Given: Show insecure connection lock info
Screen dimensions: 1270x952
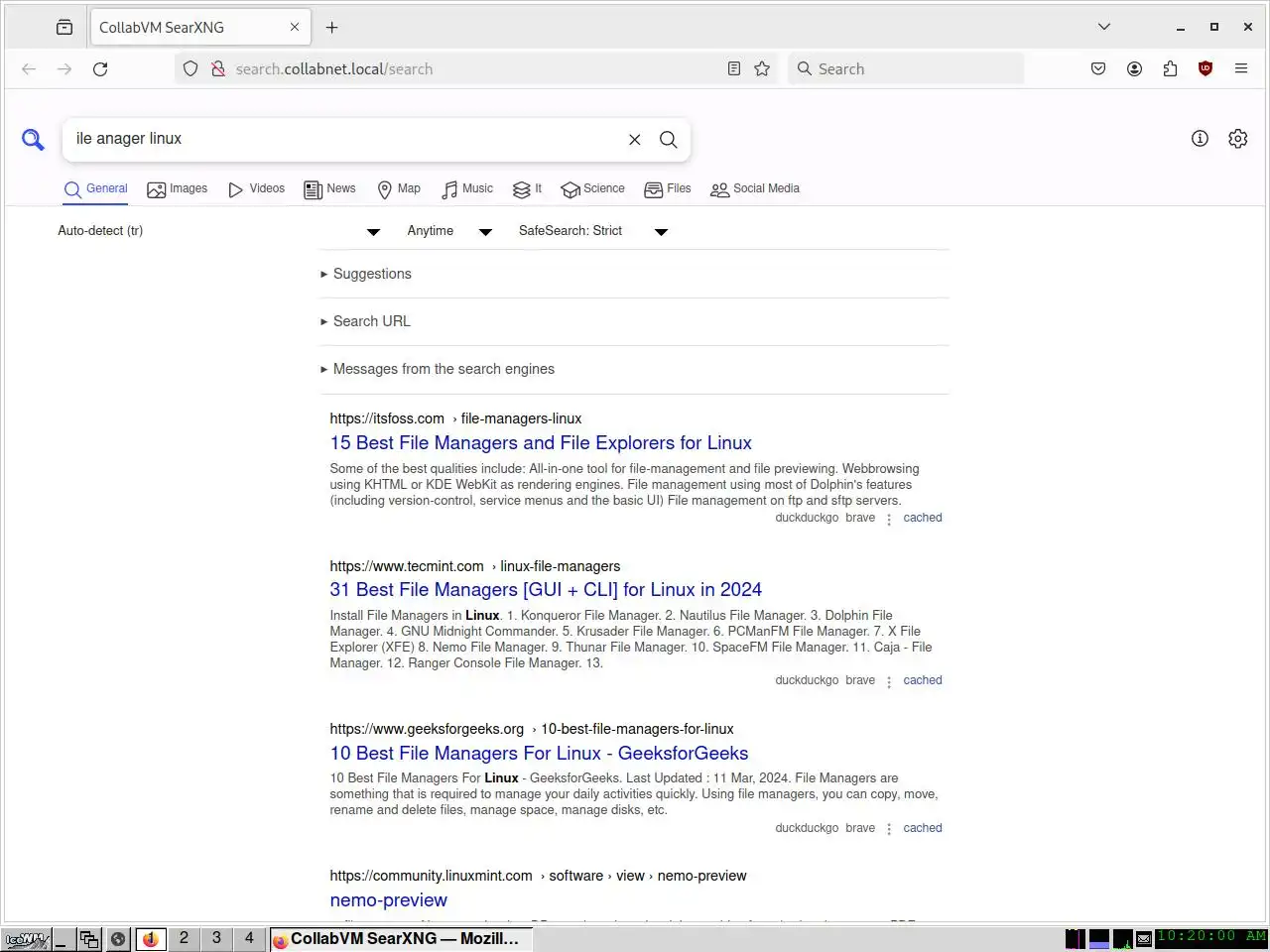Looking at the screenshot, I should point(218,68).
